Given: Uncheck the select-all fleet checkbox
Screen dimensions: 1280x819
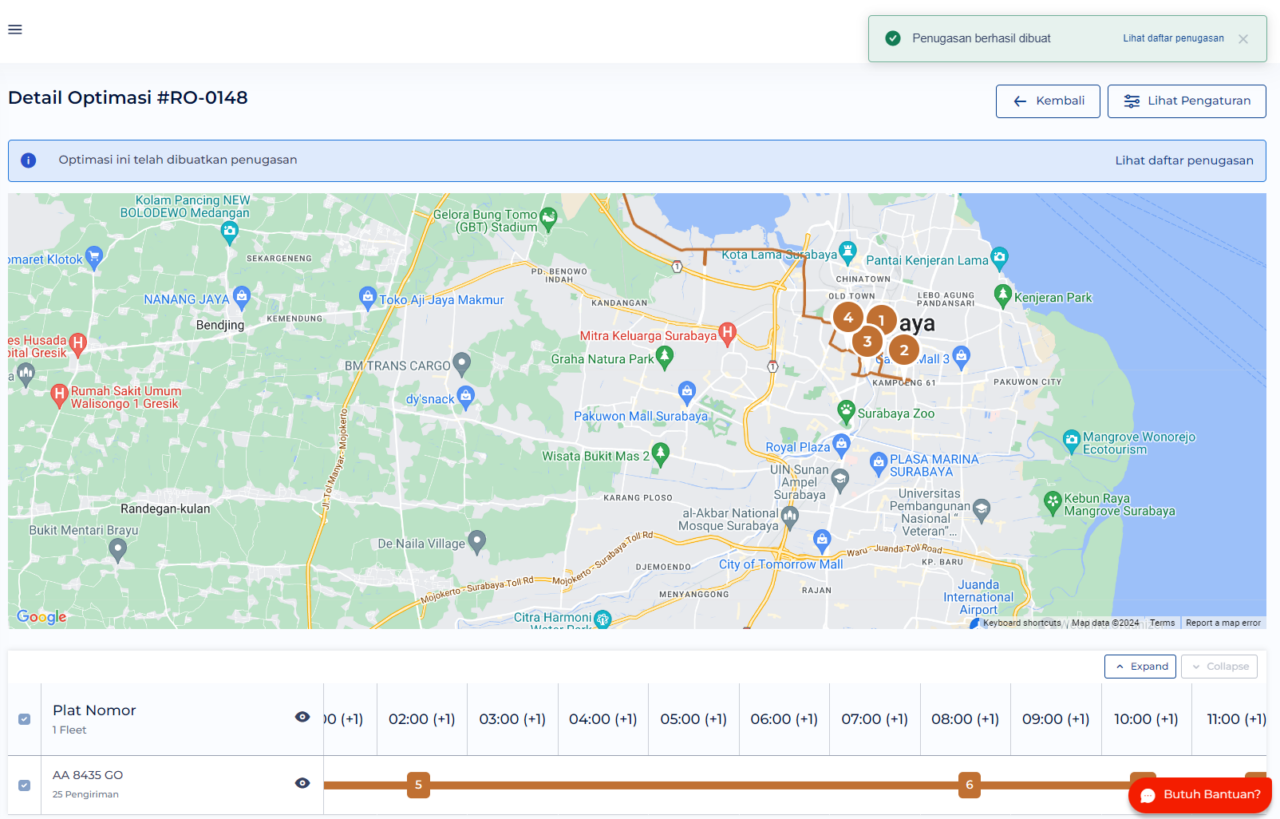Looking at the screenshot, I should (x=23, y=719).
